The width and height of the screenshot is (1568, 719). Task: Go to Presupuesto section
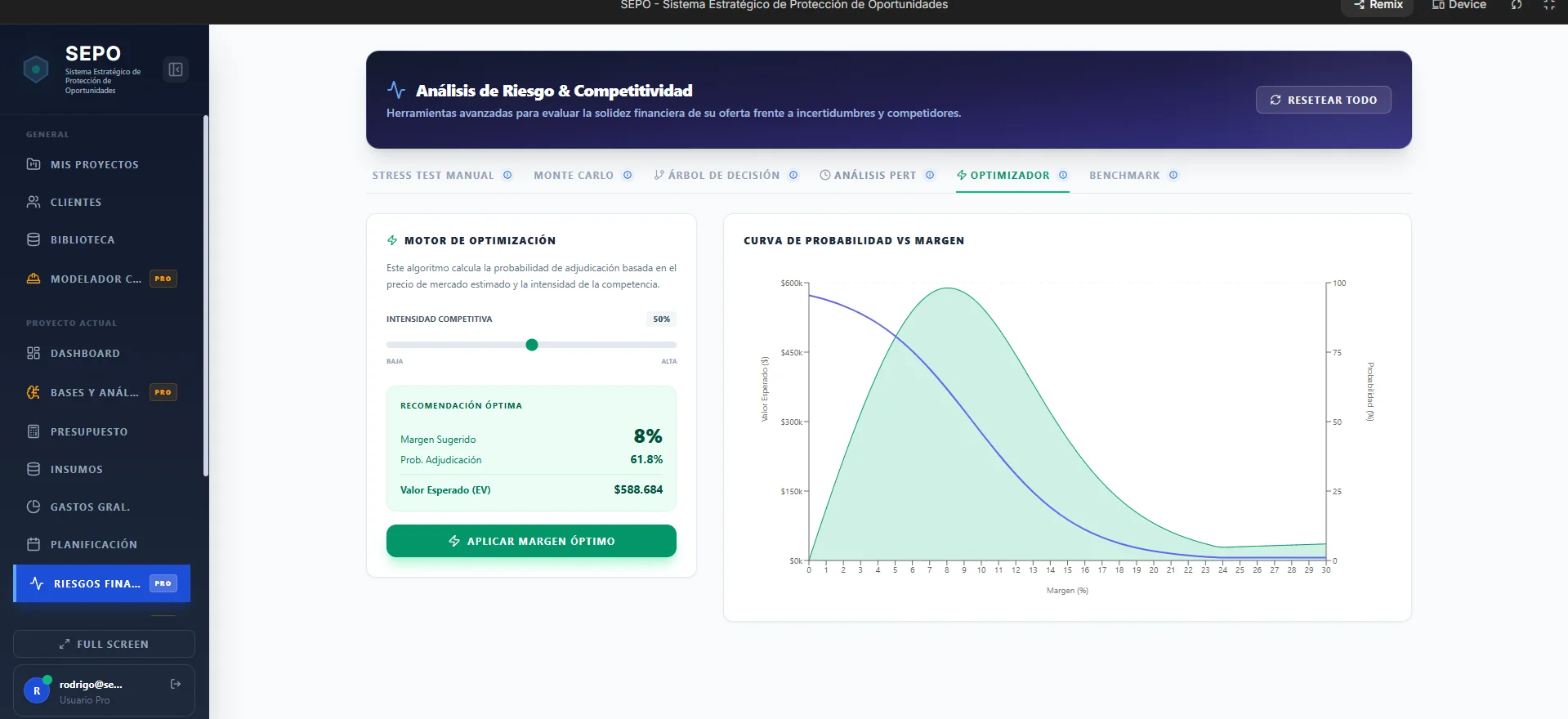tap(88, 431)
